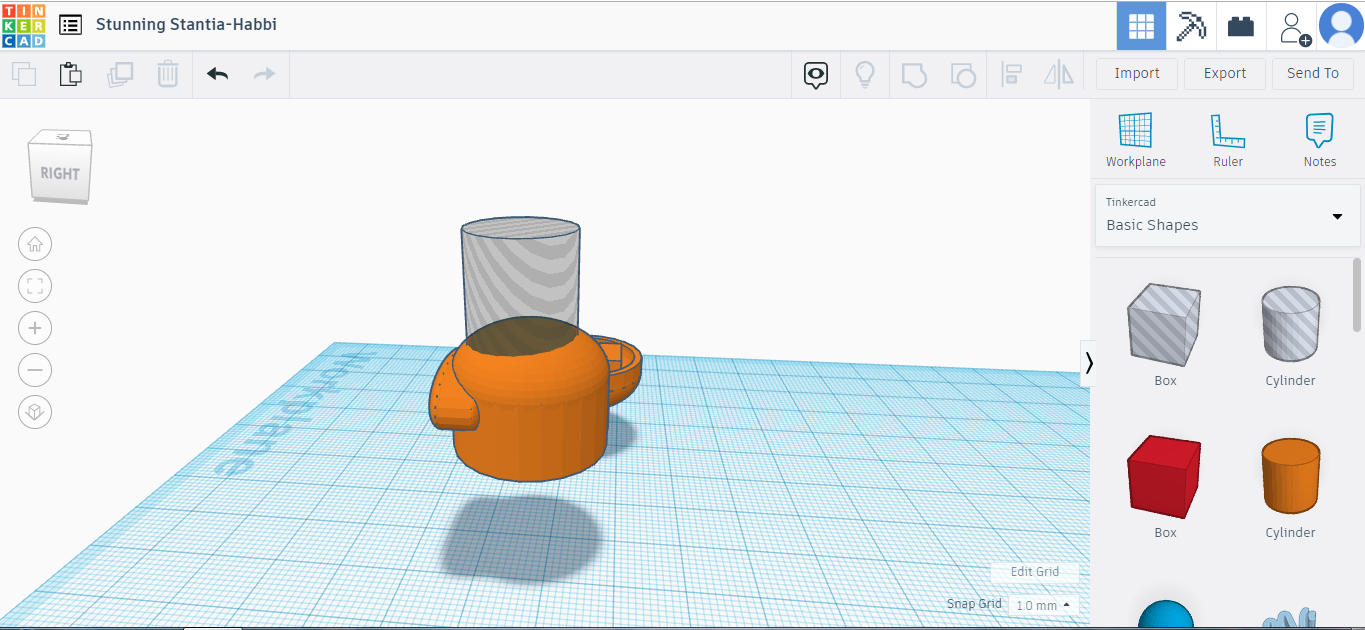Click the Home view button
Screen dimensions: 1365x630
point(35,244)
